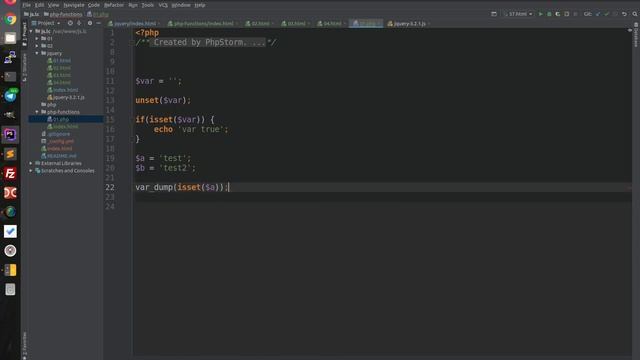
Task: Open the File menu
Action: pos(27,5)
